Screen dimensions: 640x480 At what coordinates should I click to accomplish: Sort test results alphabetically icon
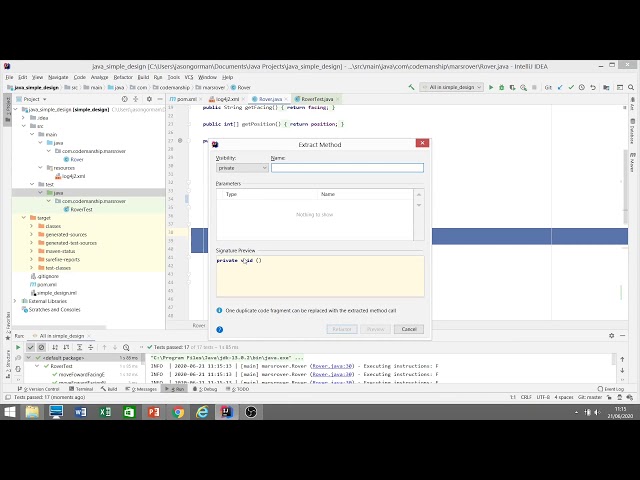(55, 347)
